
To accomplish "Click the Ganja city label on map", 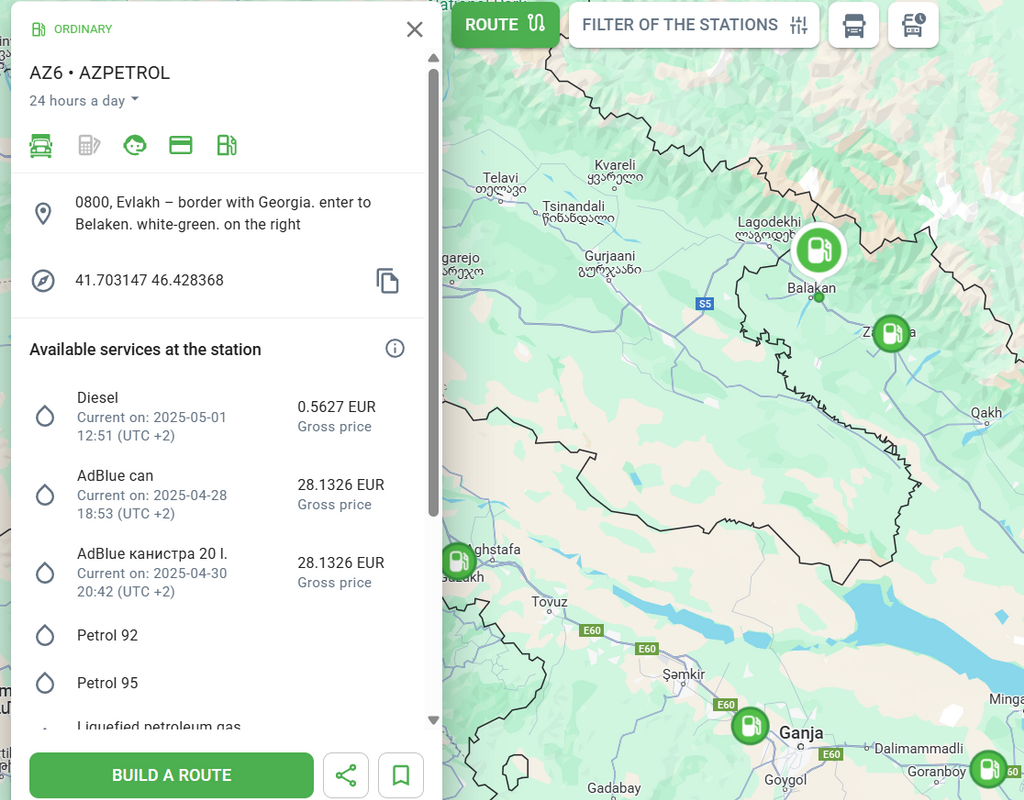I will tap(801, 733).
